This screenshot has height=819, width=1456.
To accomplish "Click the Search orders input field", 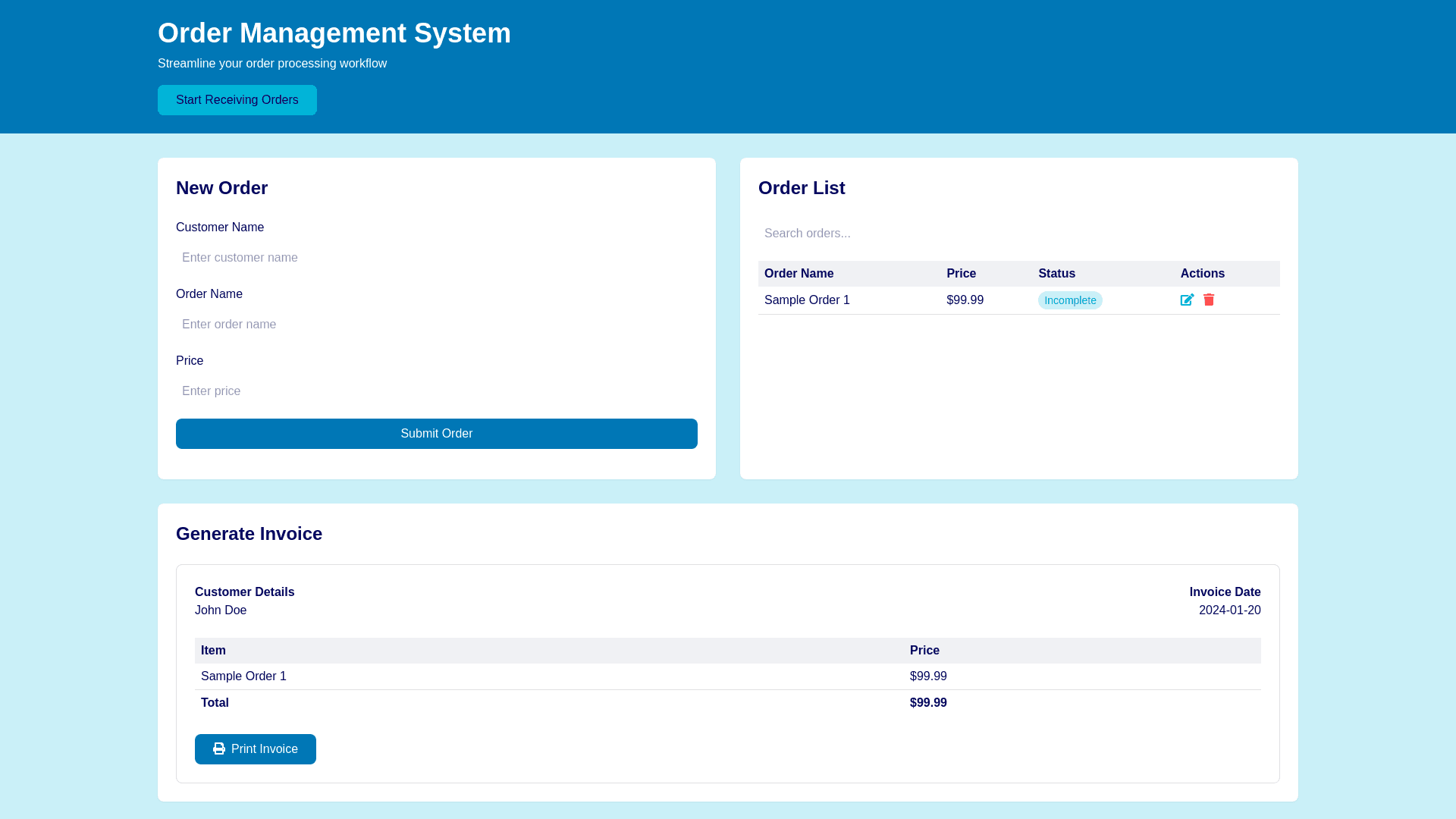I will [1018, 233].
